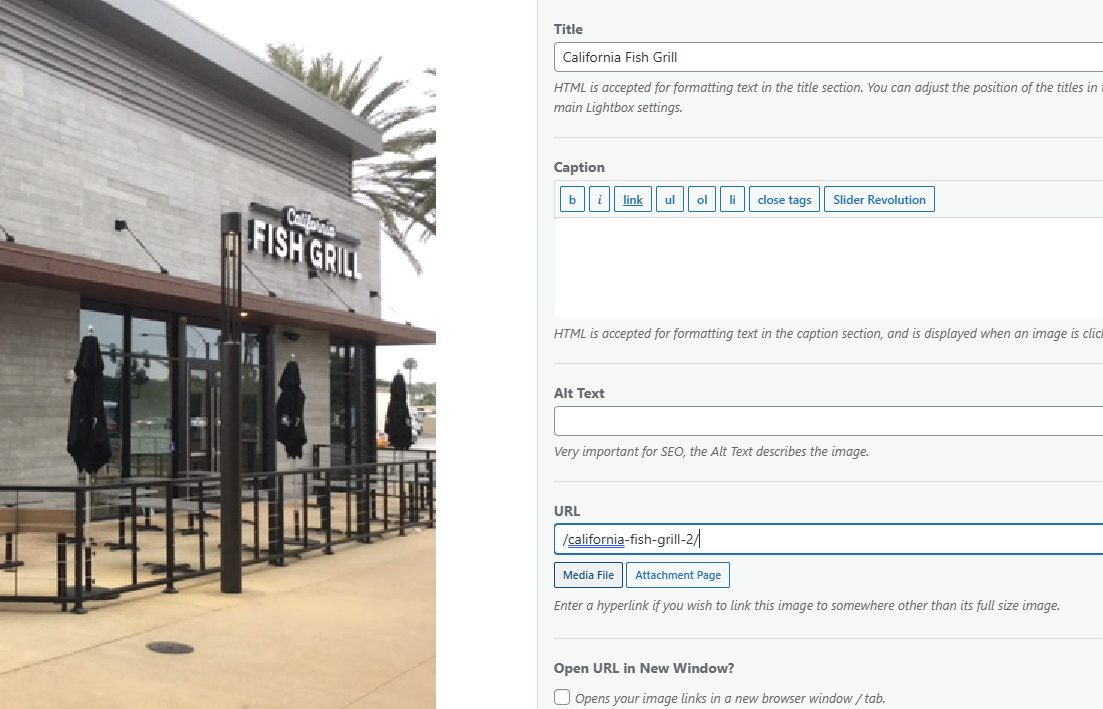This screenshot has height=709, width=1103.
Task: Click the URL field with california-fish-grill-2
Action: pos(829,539)
